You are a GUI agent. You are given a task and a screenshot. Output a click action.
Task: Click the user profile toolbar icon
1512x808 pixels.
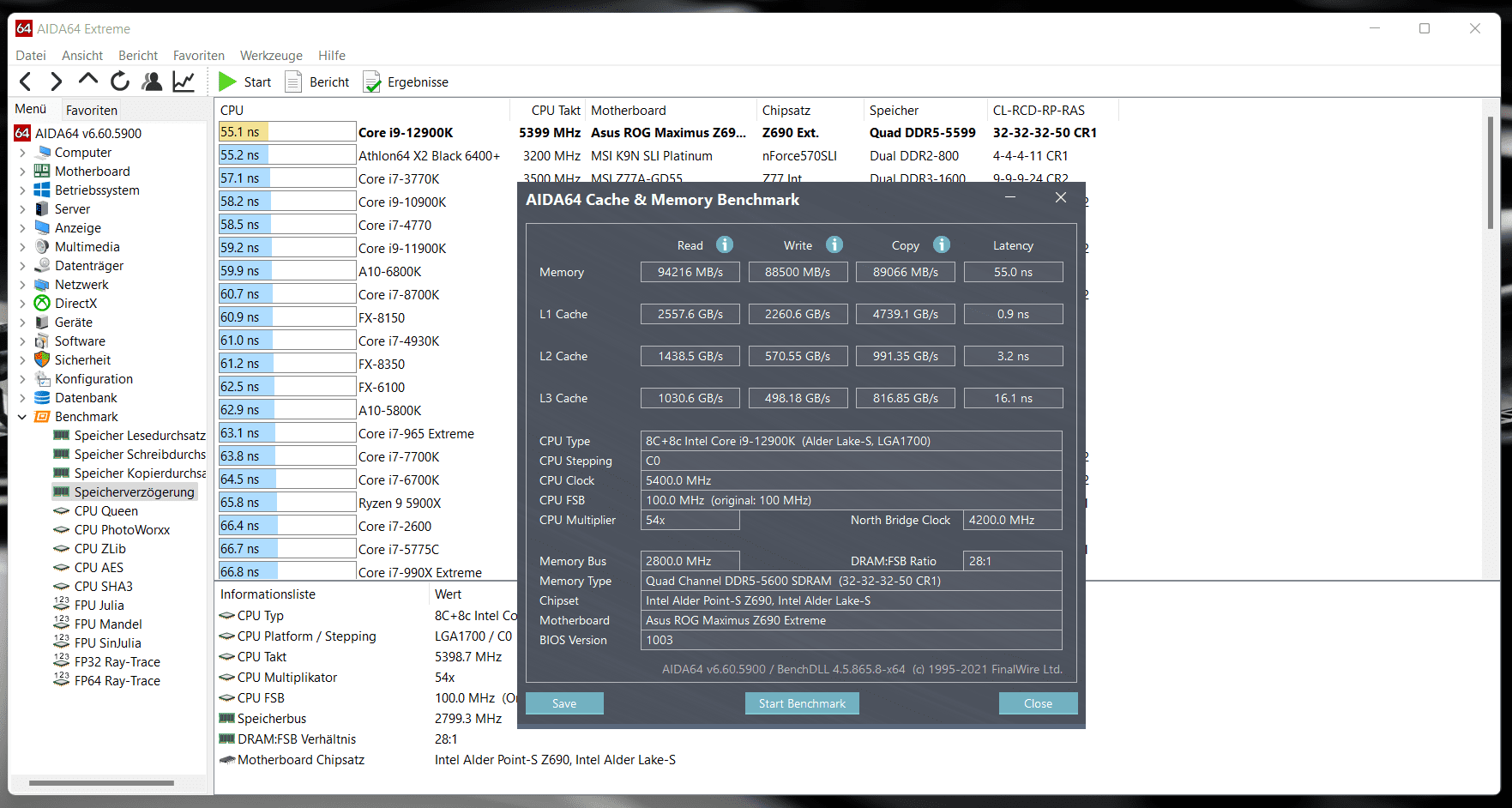pyautogui.click(x=152, y=81)
